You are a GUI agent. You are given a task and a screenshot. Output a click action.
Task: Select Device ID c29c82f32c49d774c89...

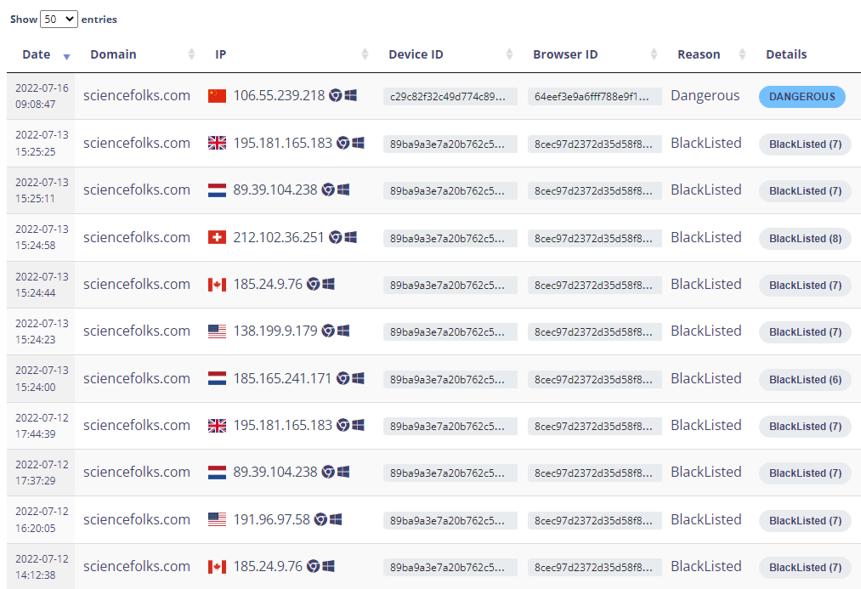[x=450, y=97]
